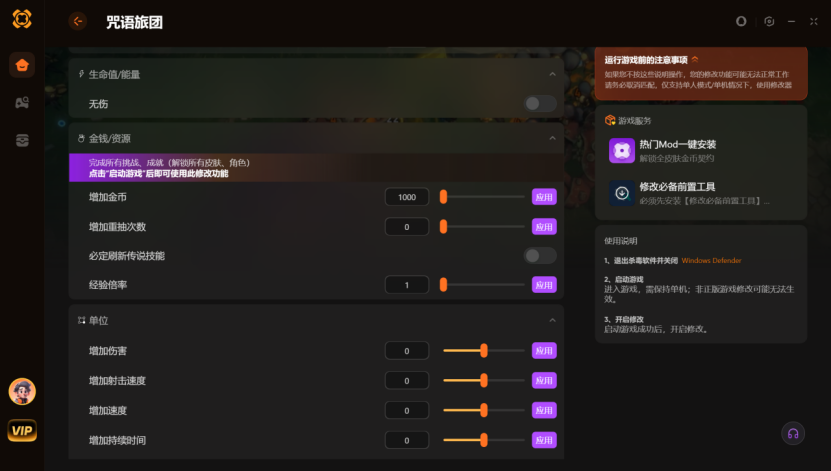Viewport: 831px width, 471px height.
Task: Collapse the 运行游戏前的注意事项 notice
Action: coord(695,60)
